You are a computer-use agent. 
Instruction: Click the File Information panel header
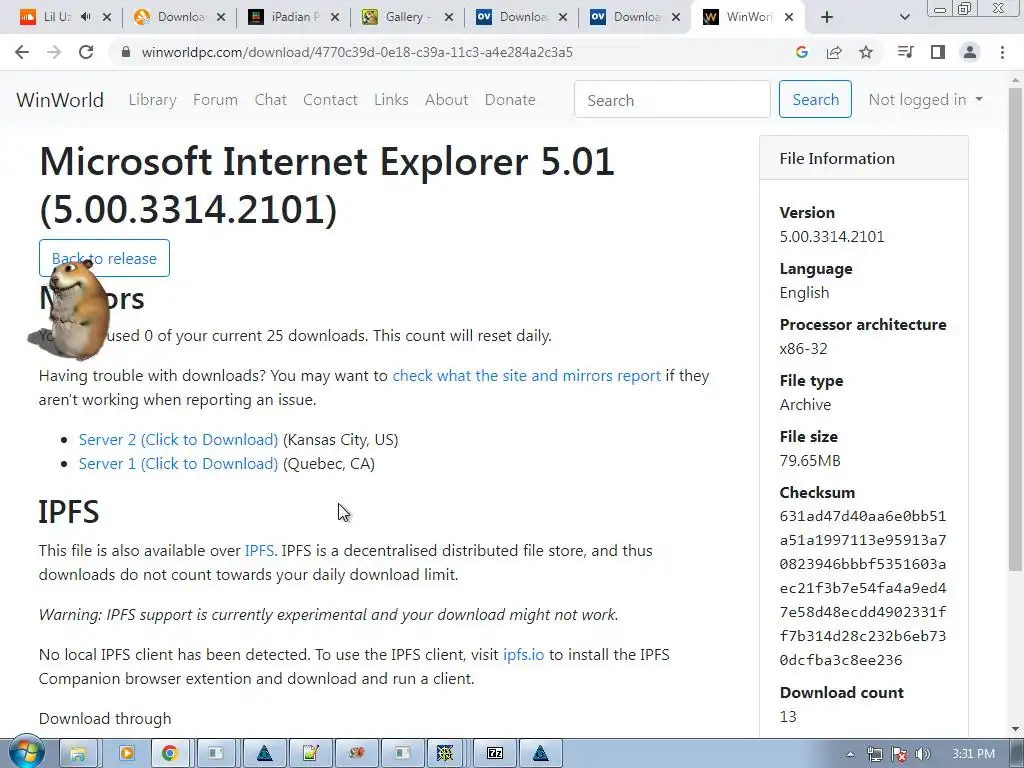[x=863, y=158]
